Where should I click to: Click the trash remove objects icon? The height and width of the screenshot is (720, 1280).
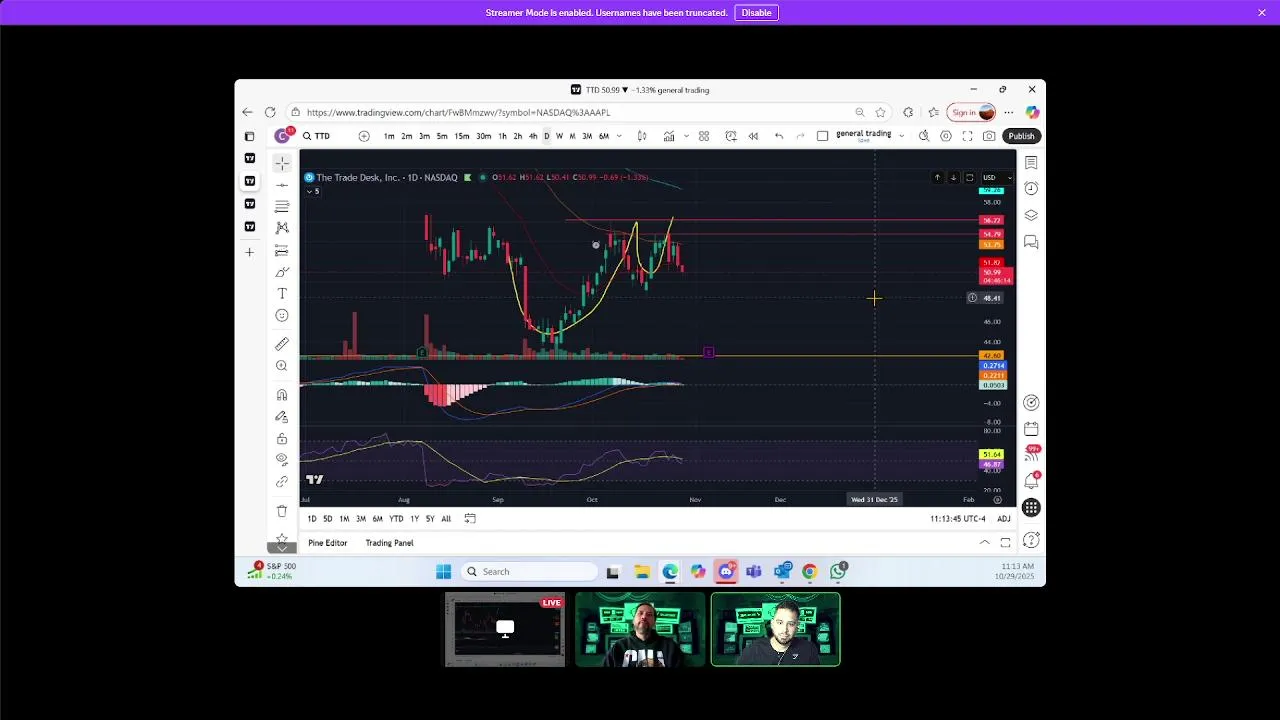click(282, 511)
